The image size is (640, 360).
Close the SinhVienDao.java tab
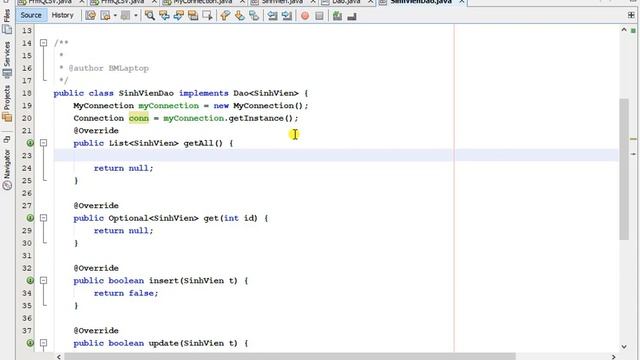pos(462,2)
